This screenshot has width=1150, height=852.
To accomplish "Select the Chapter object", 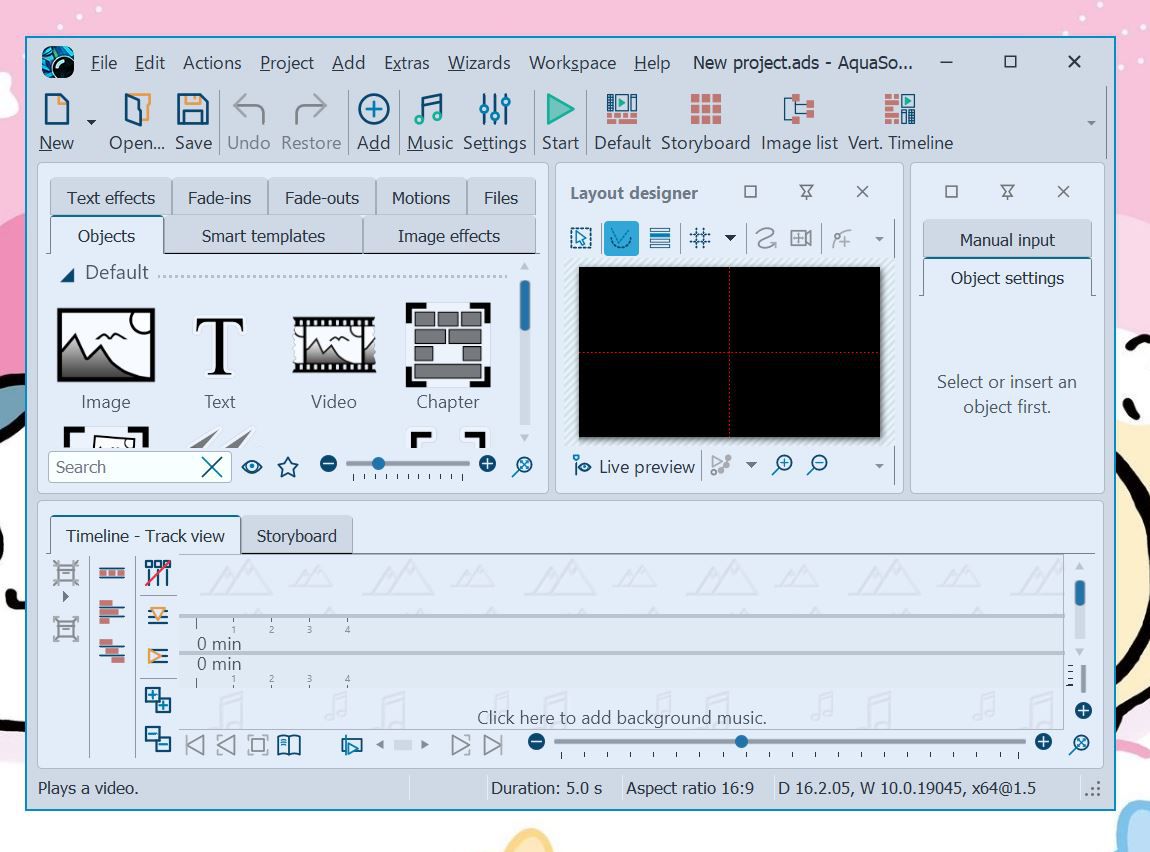I will pos(448,345).
